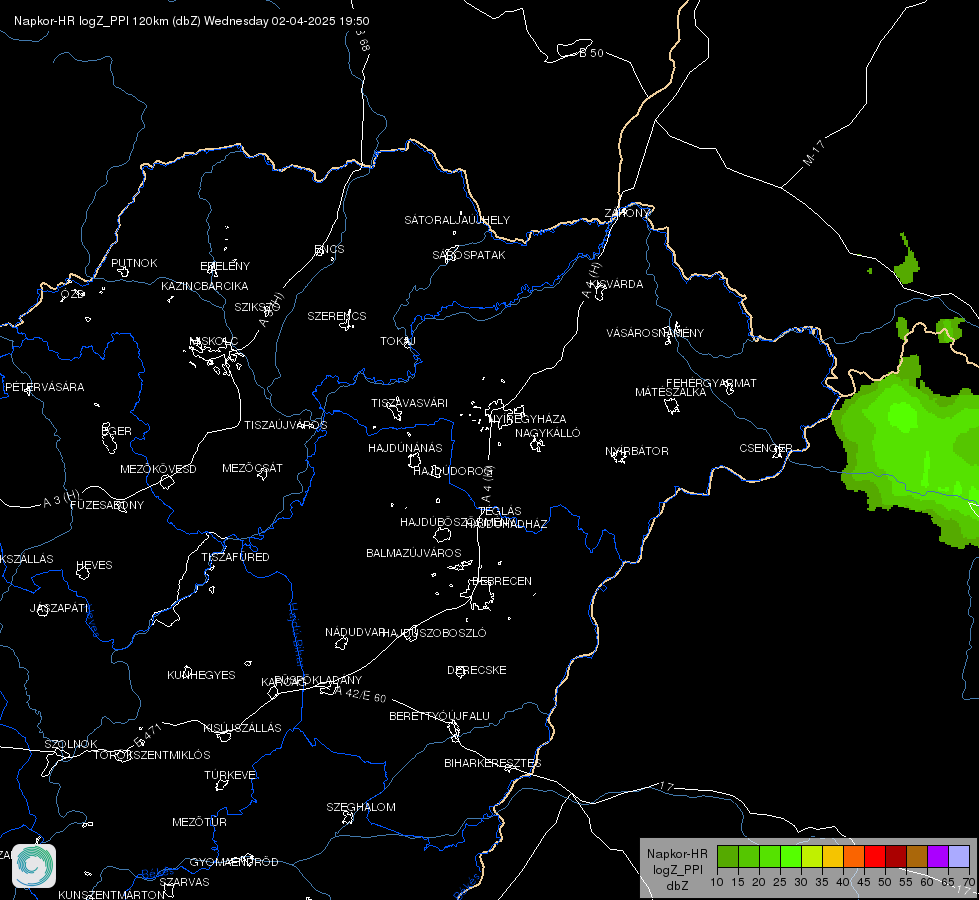
Task: Click the NYÍRBÁTOR label
Action: pyautogui.click(x=637, y=451)
